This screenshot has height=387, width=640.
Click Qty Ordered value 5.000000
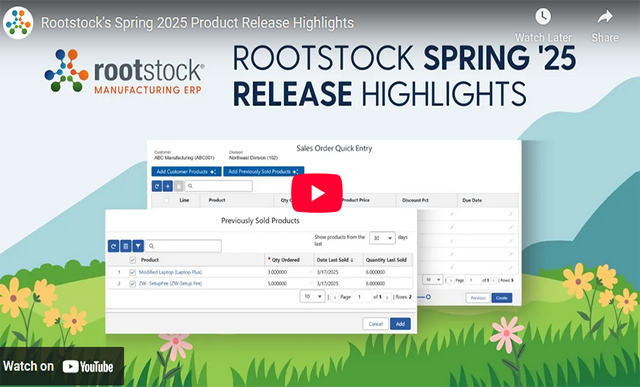(277, 284)
